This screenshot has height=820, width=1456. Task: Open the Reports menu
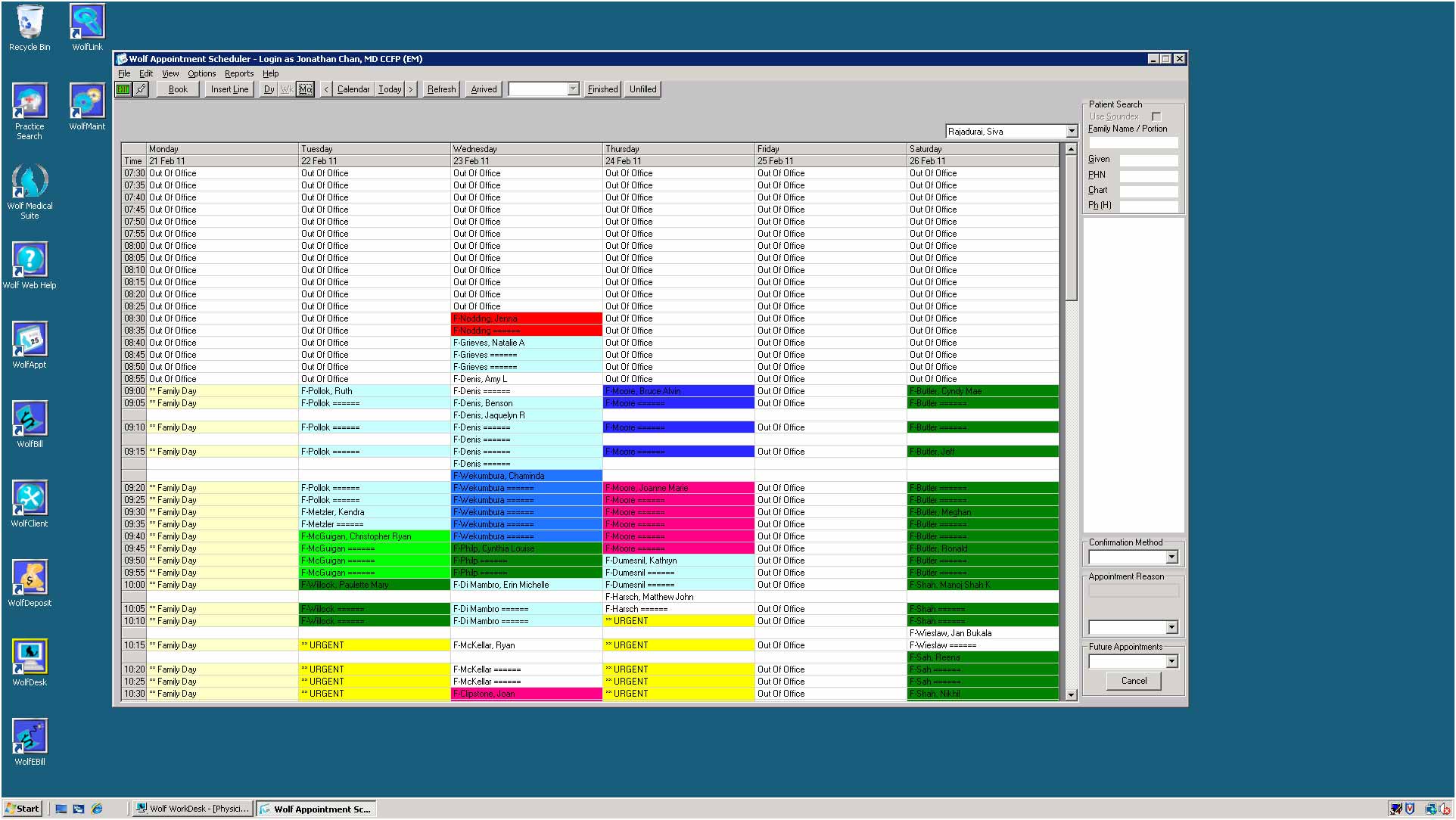(238, 73)
